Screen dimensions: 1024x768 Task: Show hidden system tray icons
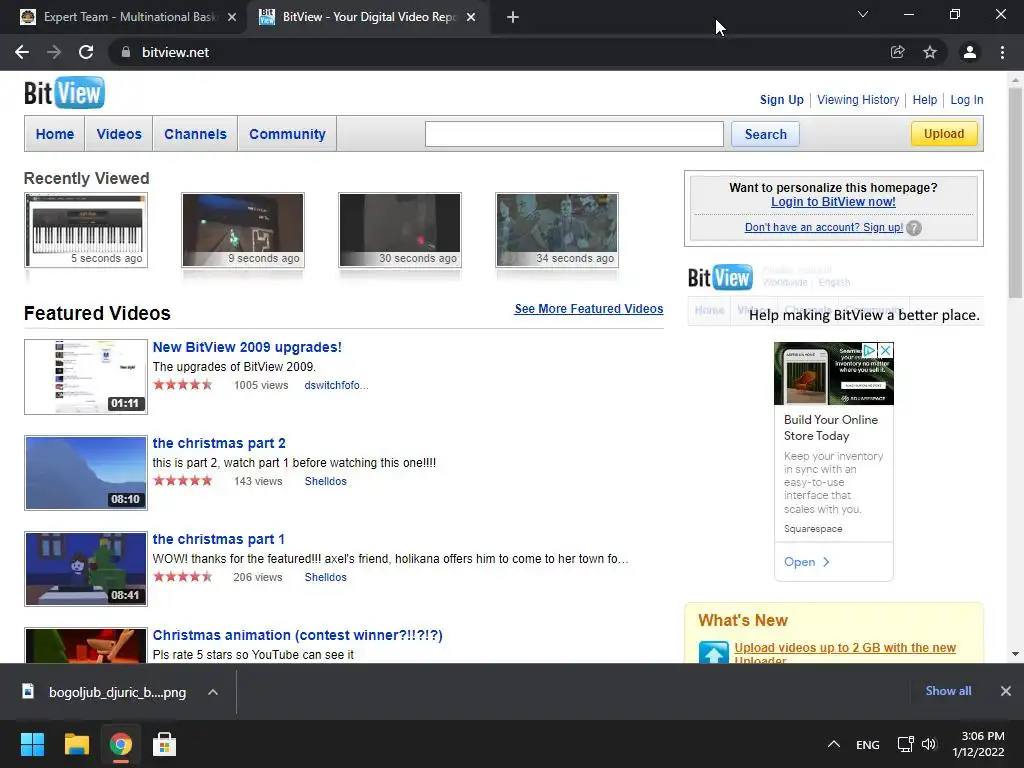[x=833, y=744]
